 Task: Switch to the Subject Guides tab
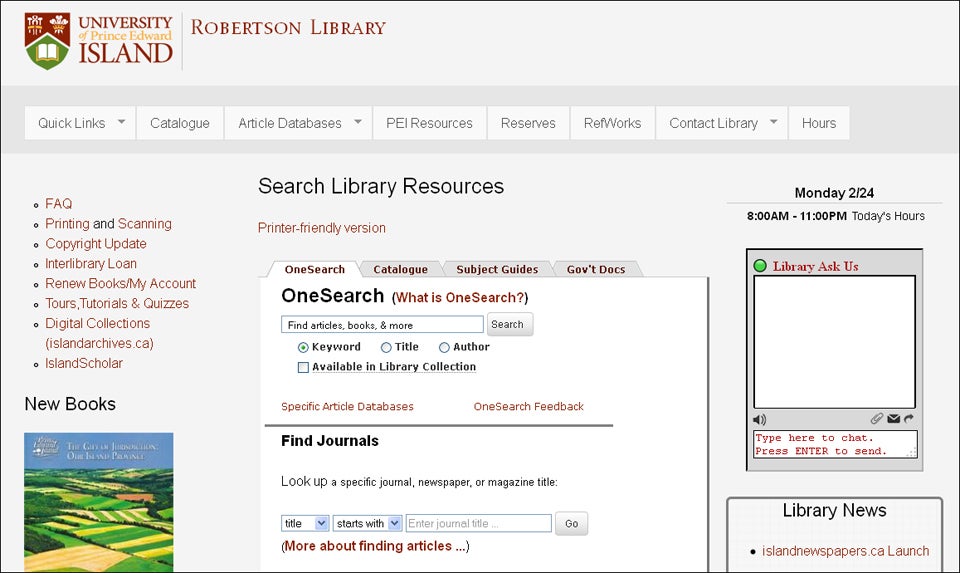pos(496,269)
